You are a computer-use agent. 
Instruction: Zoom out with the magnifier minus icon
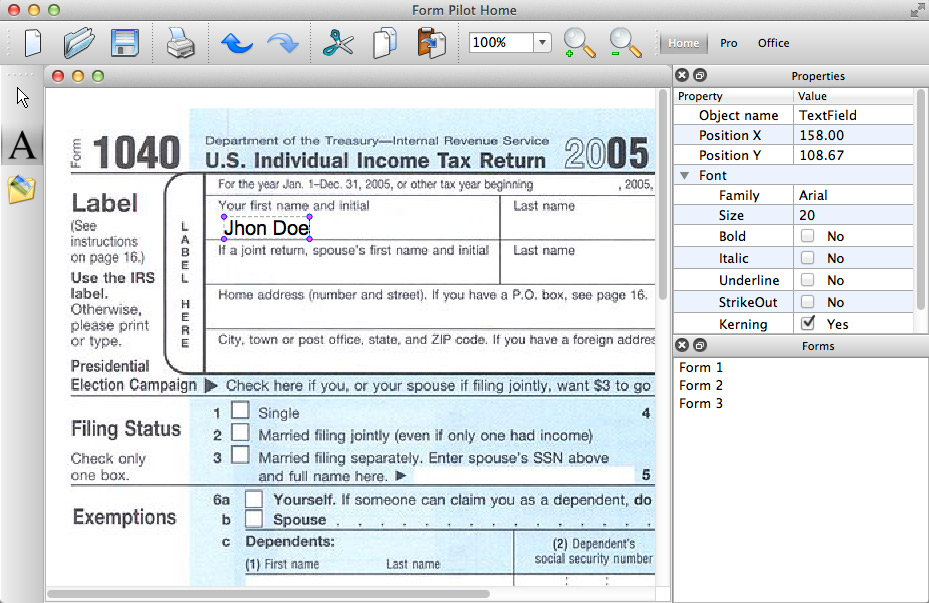[x=625, y=43]
